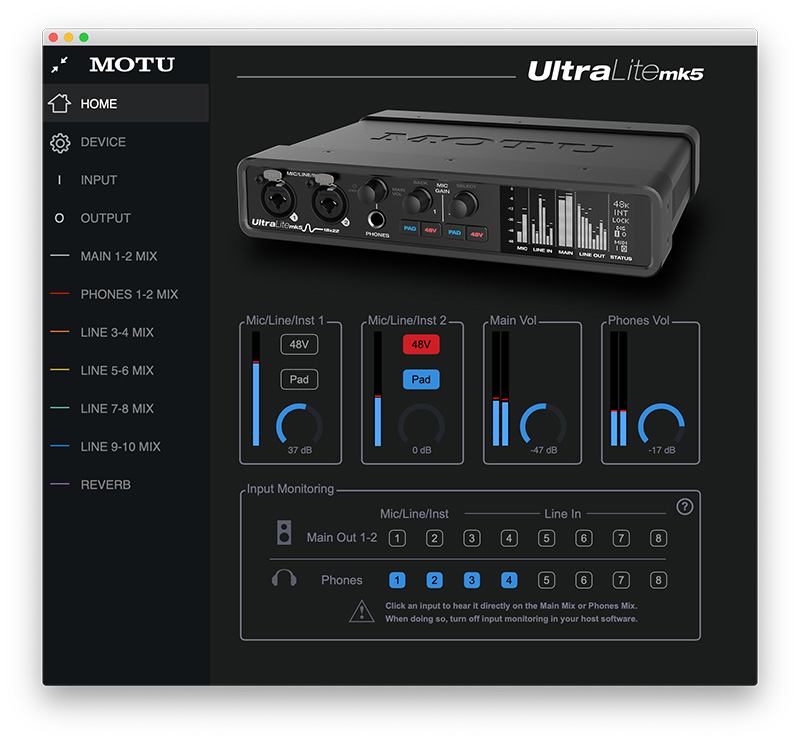Enable input 7 monitoring on Phones

point(621,580)
